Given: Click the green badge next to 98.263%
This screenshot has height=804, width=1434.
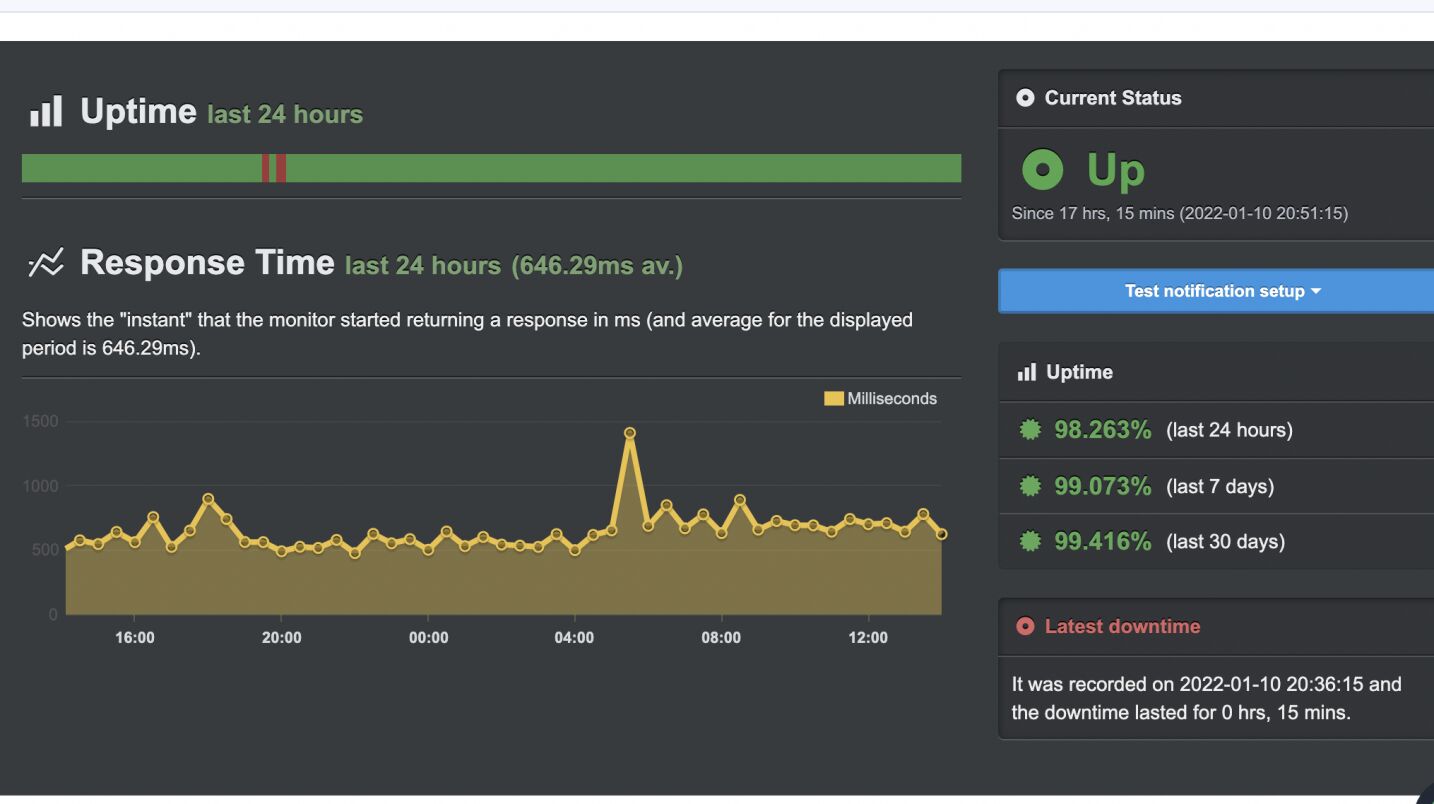Looking at the screenshot, I should tap(1030, 430).
